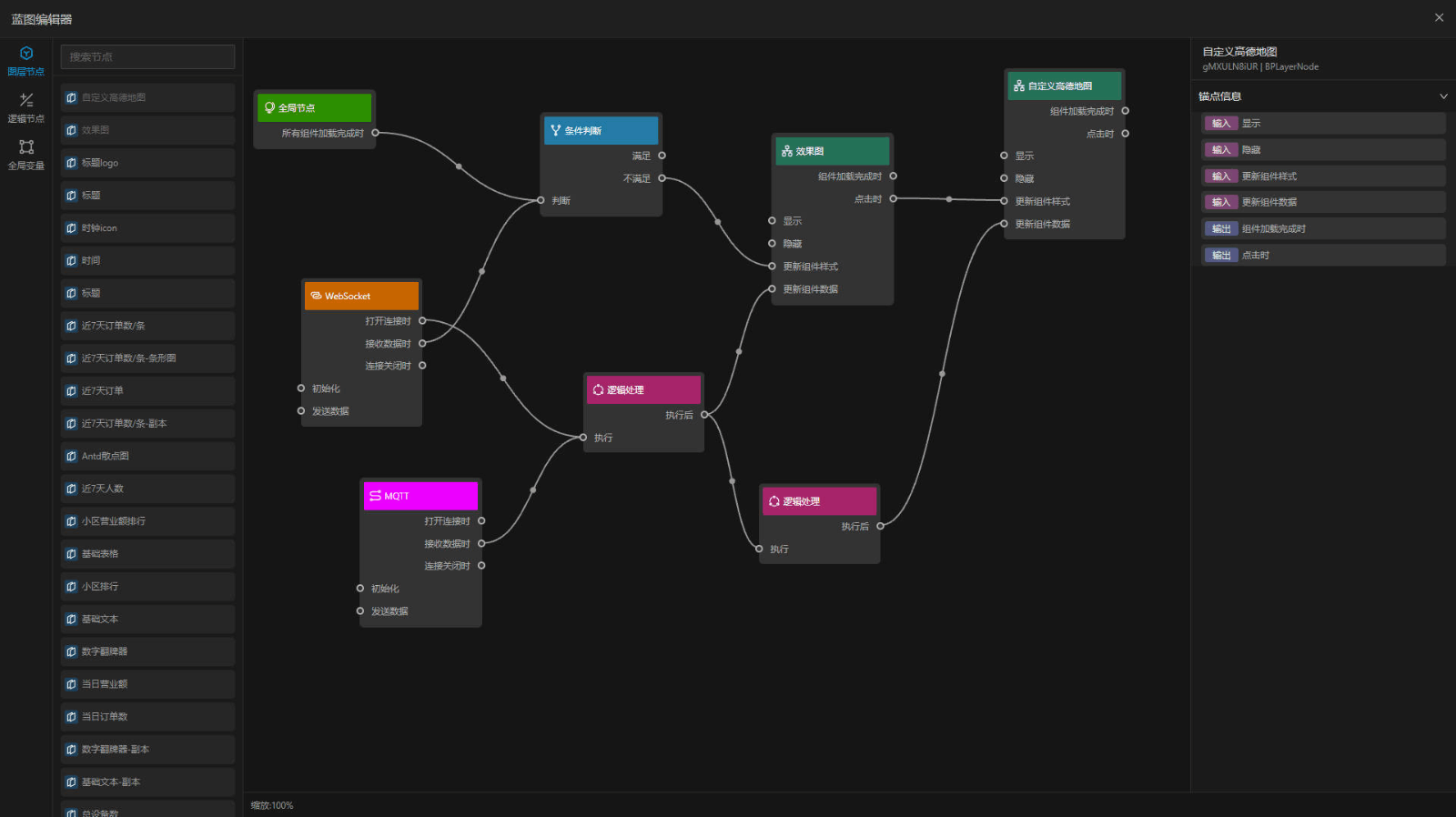Select the 输入 更新组件样式 anchor row
This screenshot has width=1456, height=817.
click(1323, 177)
